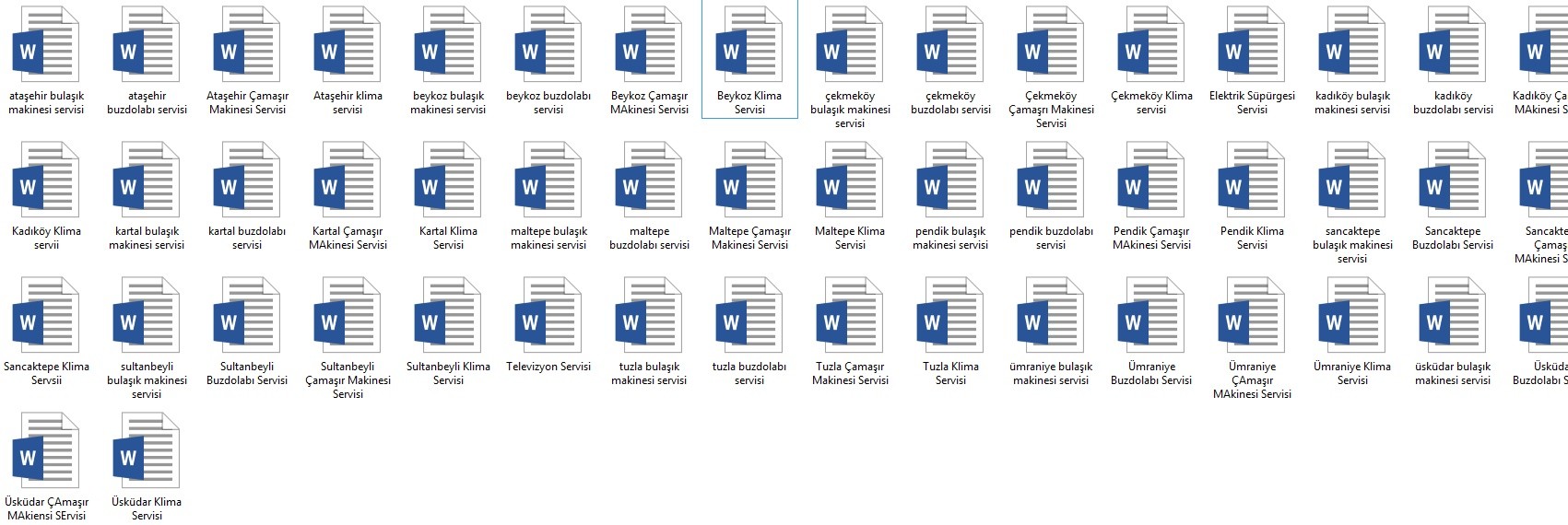Click the filename label "Pendik Klima Servisi"
The height and width of the screenshot is (525, 1568).
[1252, 238]
